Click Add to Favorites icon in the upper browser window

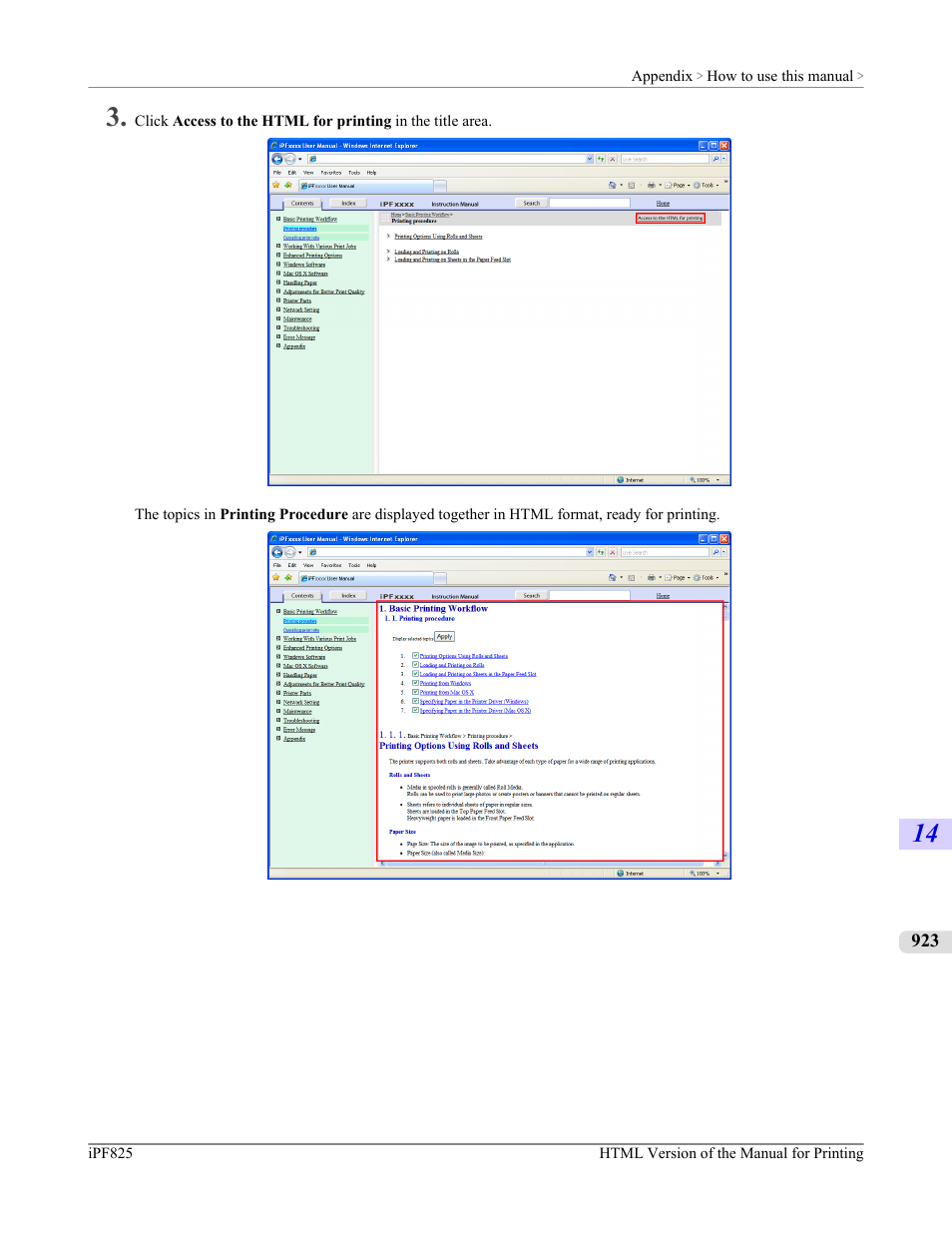287,185
